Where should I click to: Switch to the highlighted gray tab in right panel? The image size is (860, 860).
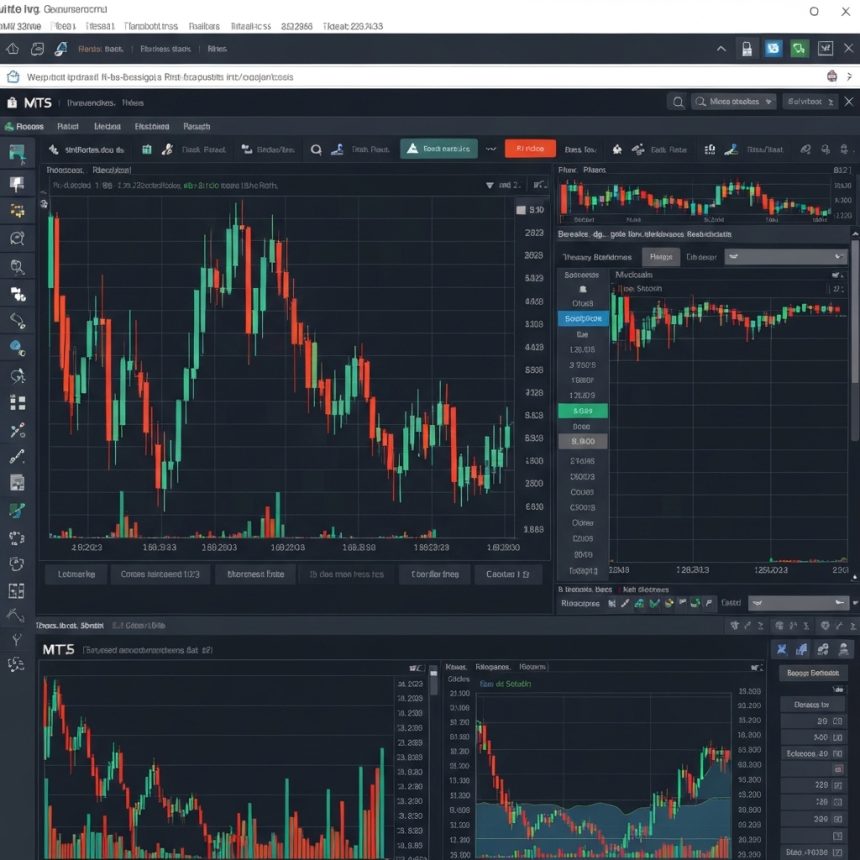pos(660,257)
